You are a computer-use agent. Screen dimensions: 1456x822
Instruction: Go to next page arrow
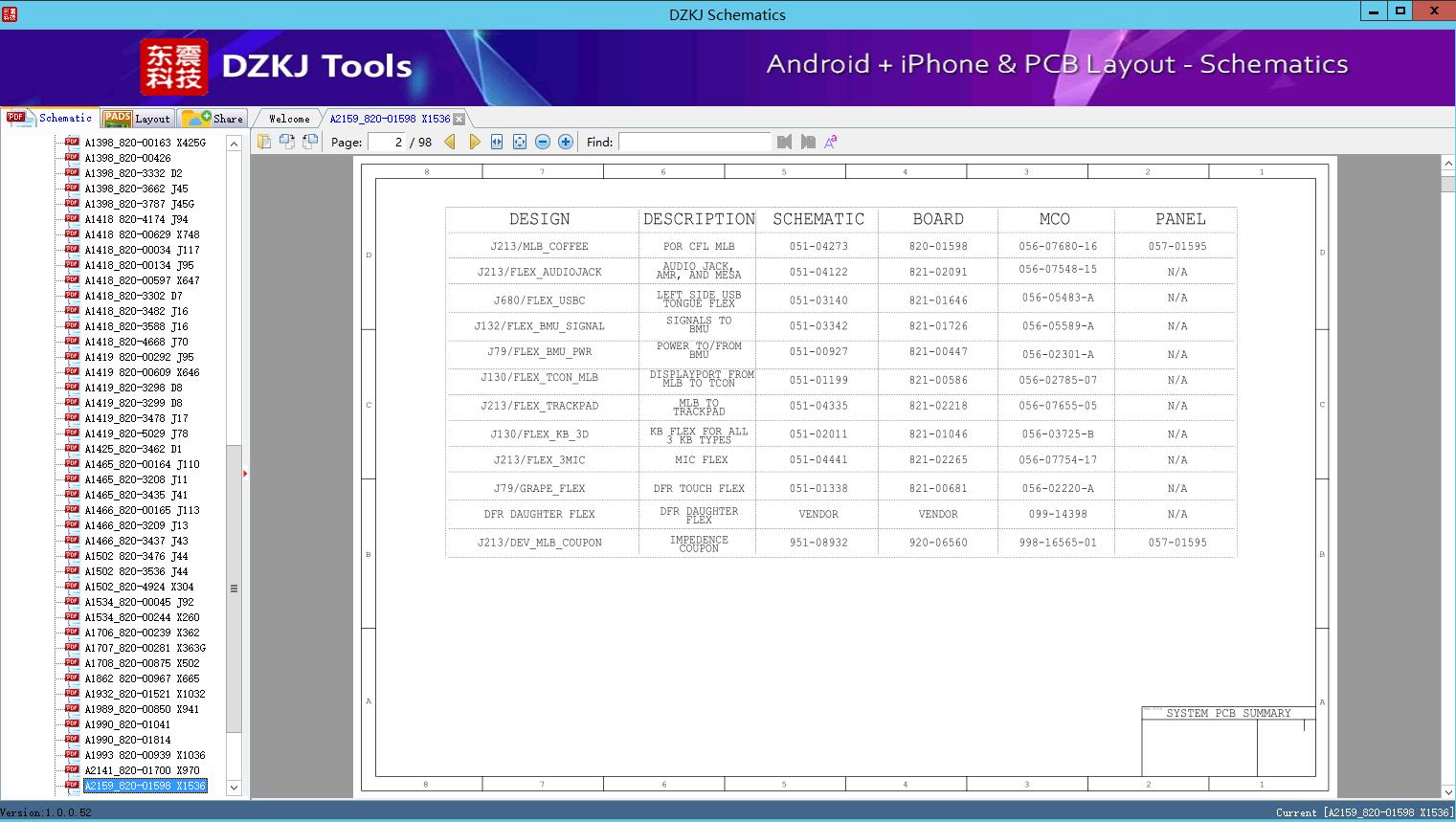474,142
